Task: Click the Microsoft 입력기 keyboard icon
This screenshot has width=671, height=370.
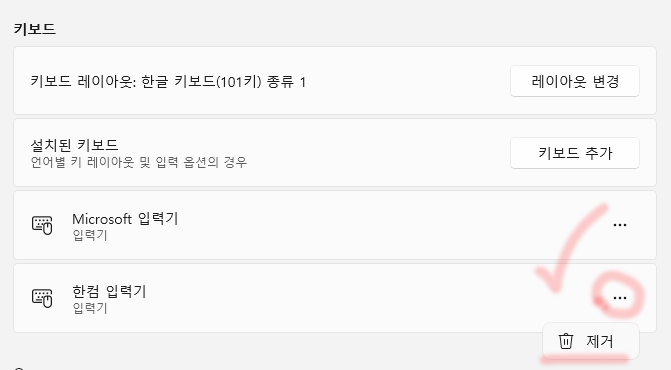Action: coord(42,225)
